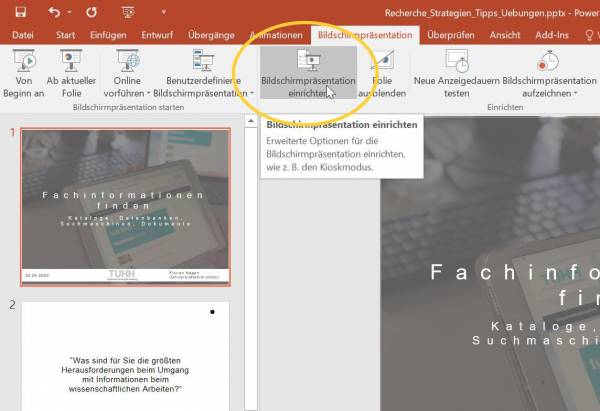The width and height of the screenshot is (600, 411).
Task: Select the Übergänge tab
Action: coord(211,35)
